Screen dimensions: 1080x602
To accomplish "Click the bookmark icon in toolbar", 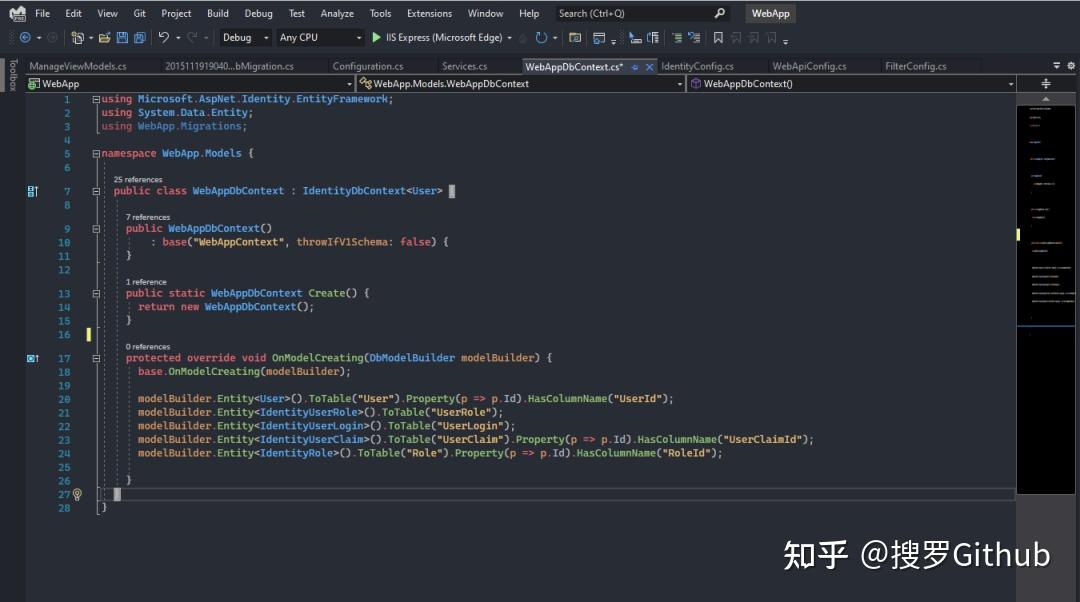I will pyautogui.click(x=717, y=38).
